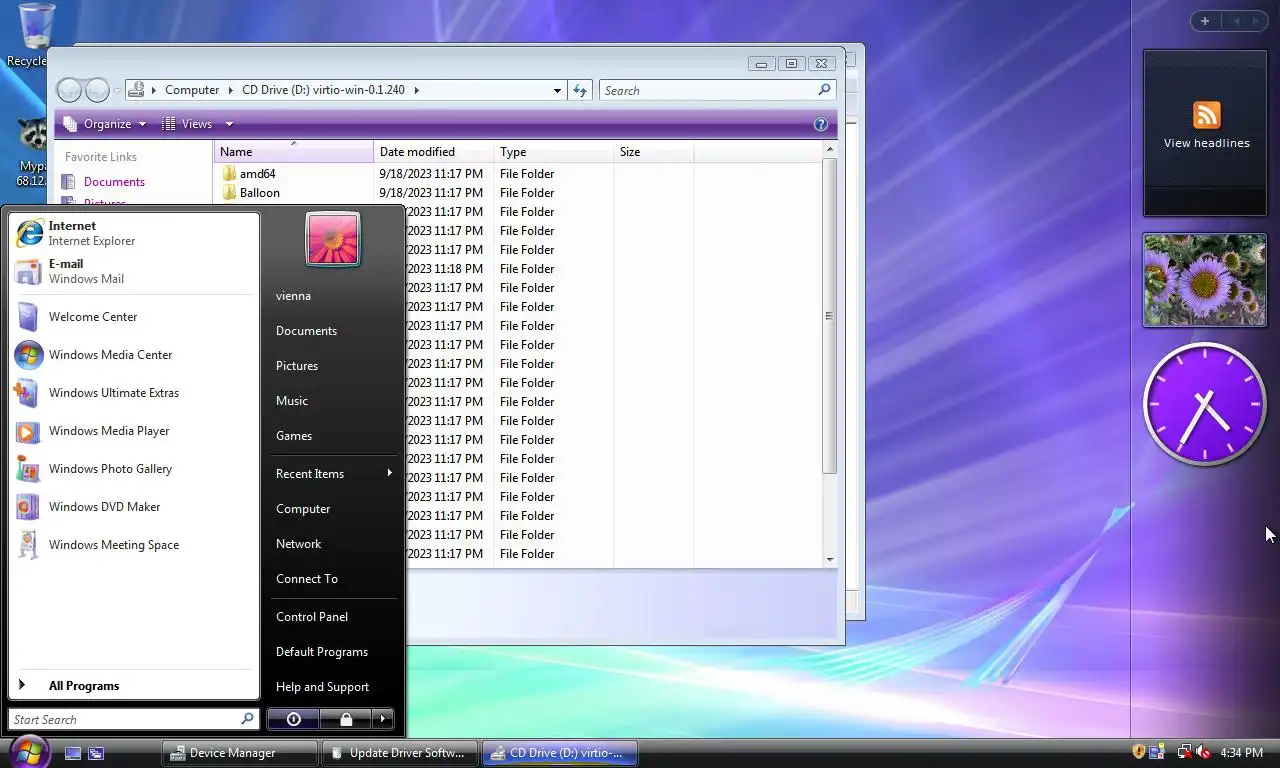Click Explorer help icon

(x=821, y=124)
